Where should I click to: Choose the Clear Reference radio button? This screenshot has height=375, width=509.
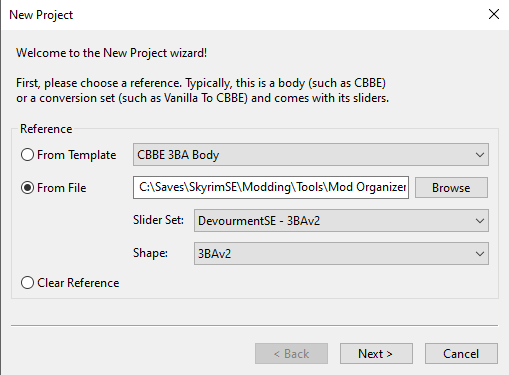(x=27, y=283)
